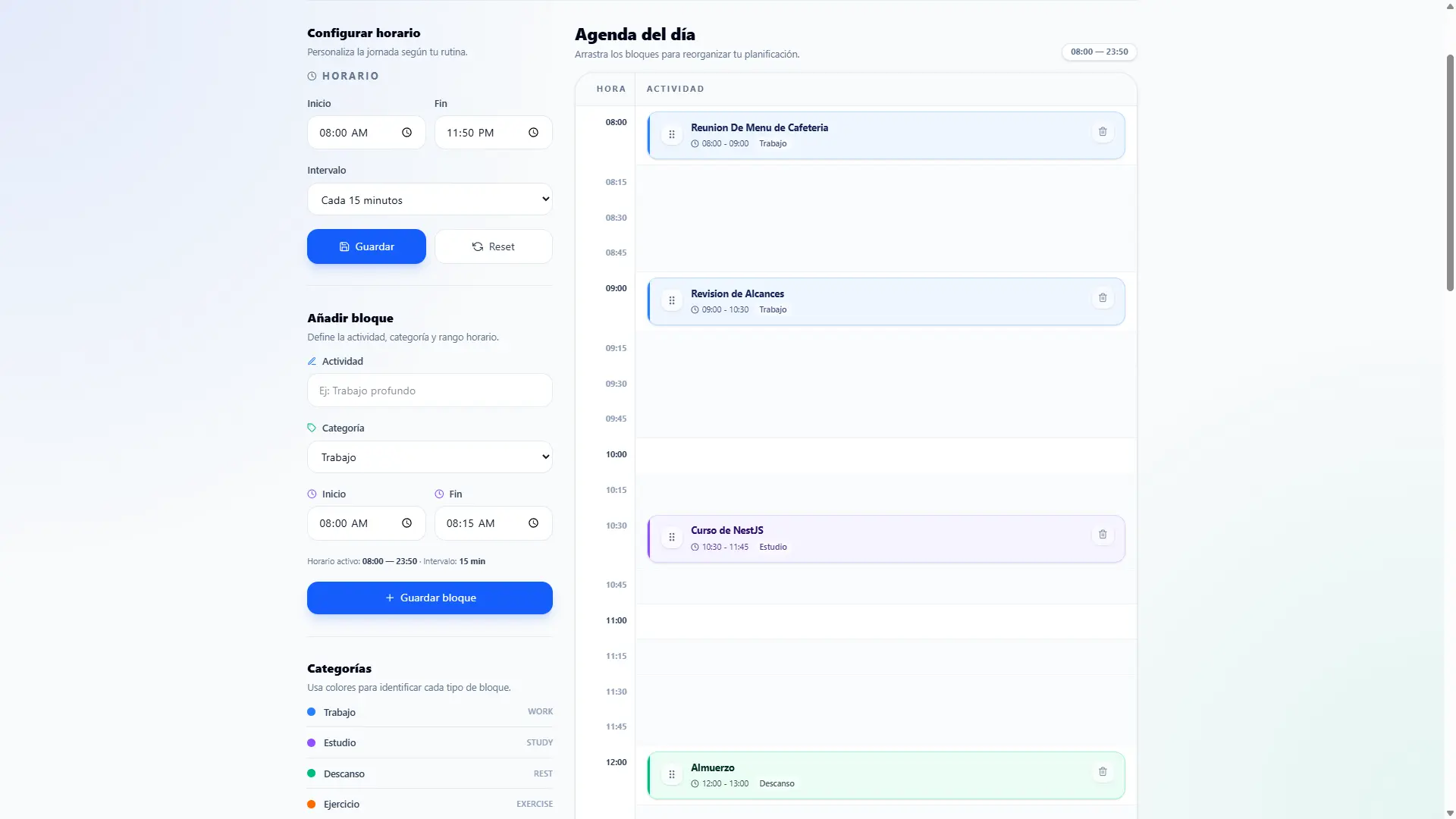Image resolution: width=1456 pixels, height=819 pixels.
Task: Click the Almuerzo block trash icon
Action: [1103, 772]
